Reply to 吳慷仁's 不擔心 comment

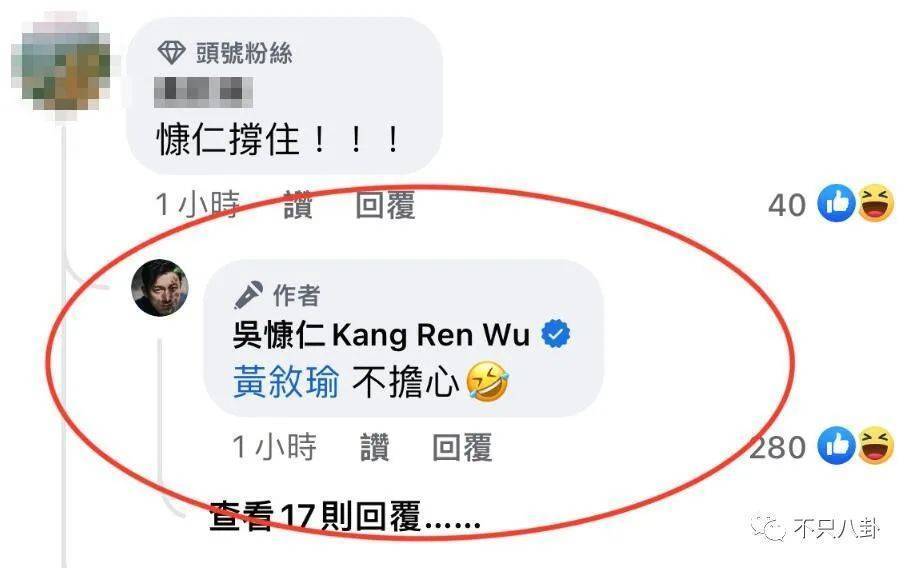point(463,447)
